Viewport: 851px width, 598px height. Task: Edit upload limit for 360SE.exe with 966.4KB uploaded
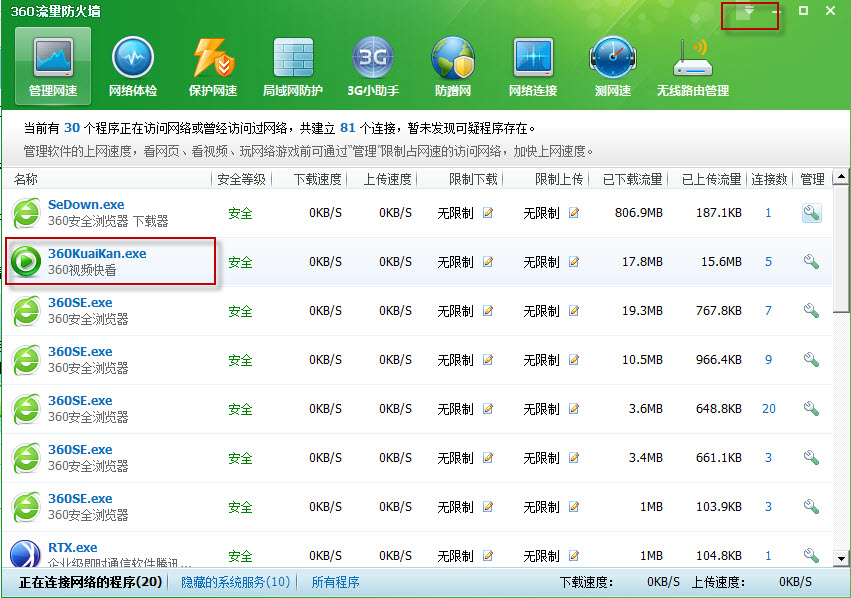(x=574, y=359)
